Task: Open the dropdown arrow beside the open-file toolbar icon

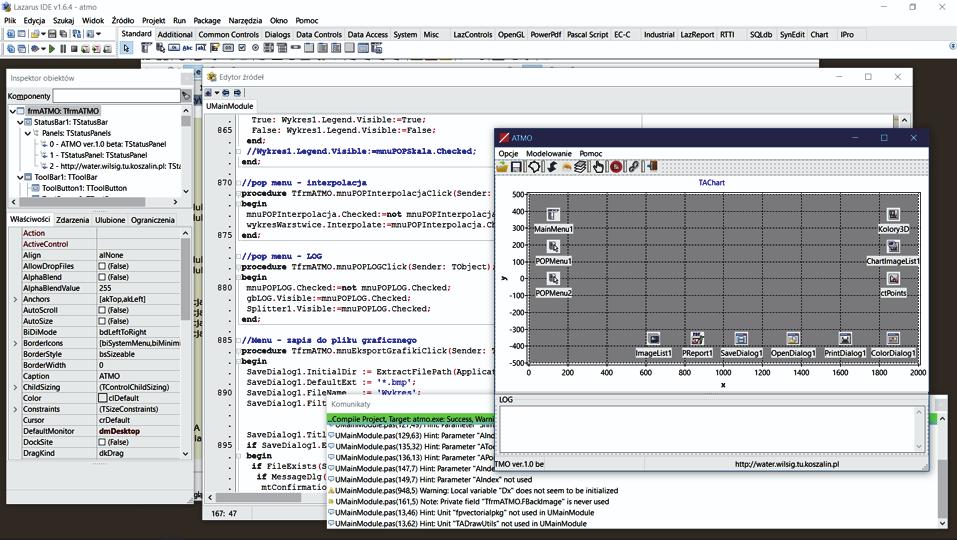Action: click(x=43, y=34)
